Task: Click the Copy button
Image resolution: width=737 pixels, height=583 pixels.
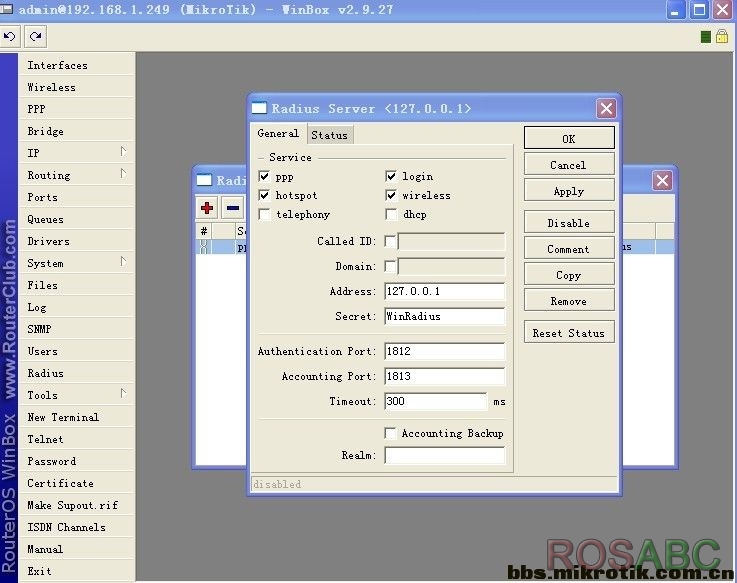Action: (569, 275)
